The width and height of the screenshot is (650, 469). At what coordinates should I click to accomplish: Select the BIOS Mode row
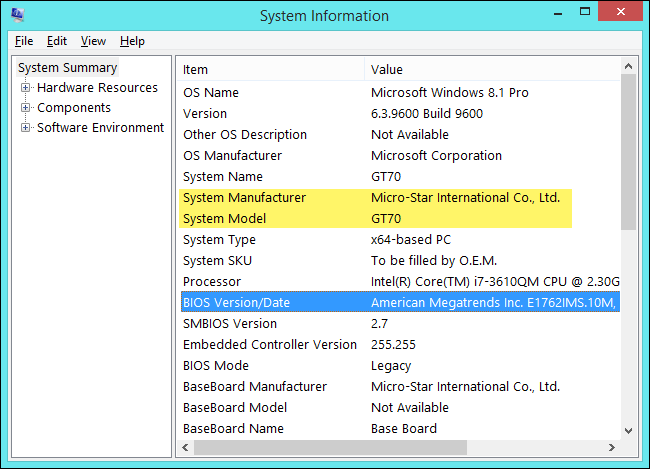pos(400,366)
